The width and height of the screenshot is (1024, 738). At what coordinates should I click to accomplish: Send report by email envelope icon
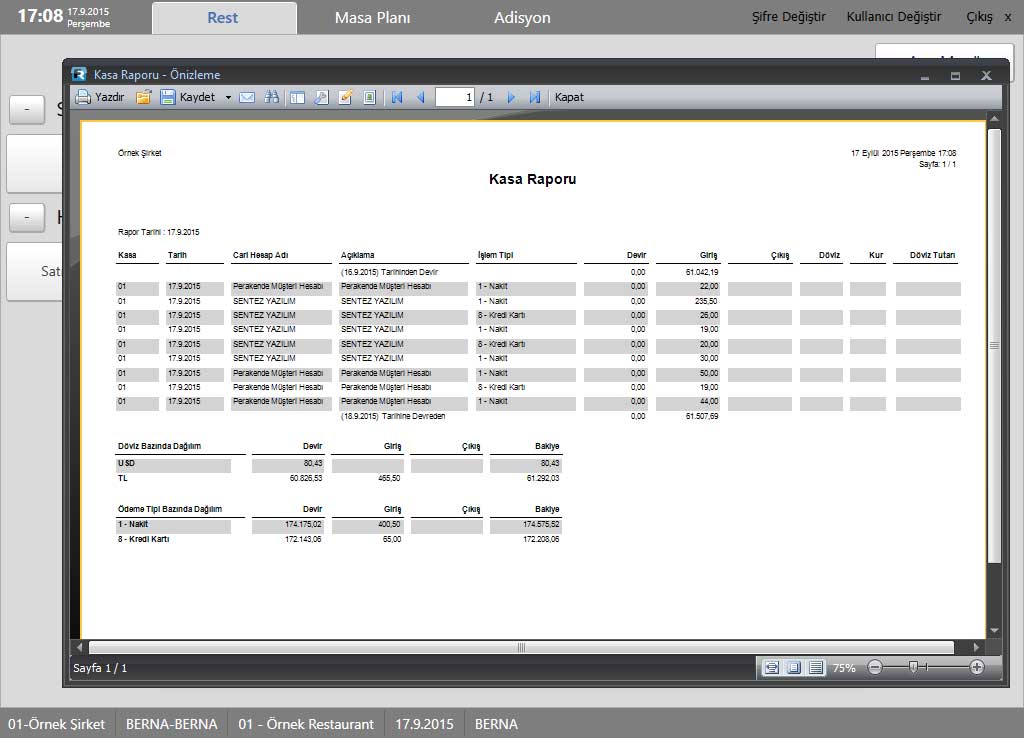247,97
